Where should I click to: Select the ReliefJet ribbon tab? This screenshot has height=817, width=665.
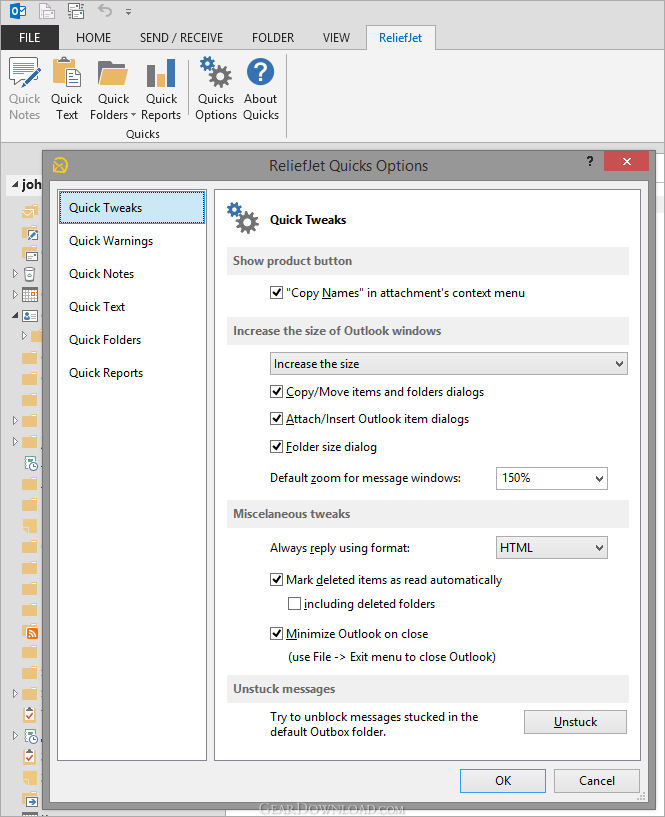point(400,38)
